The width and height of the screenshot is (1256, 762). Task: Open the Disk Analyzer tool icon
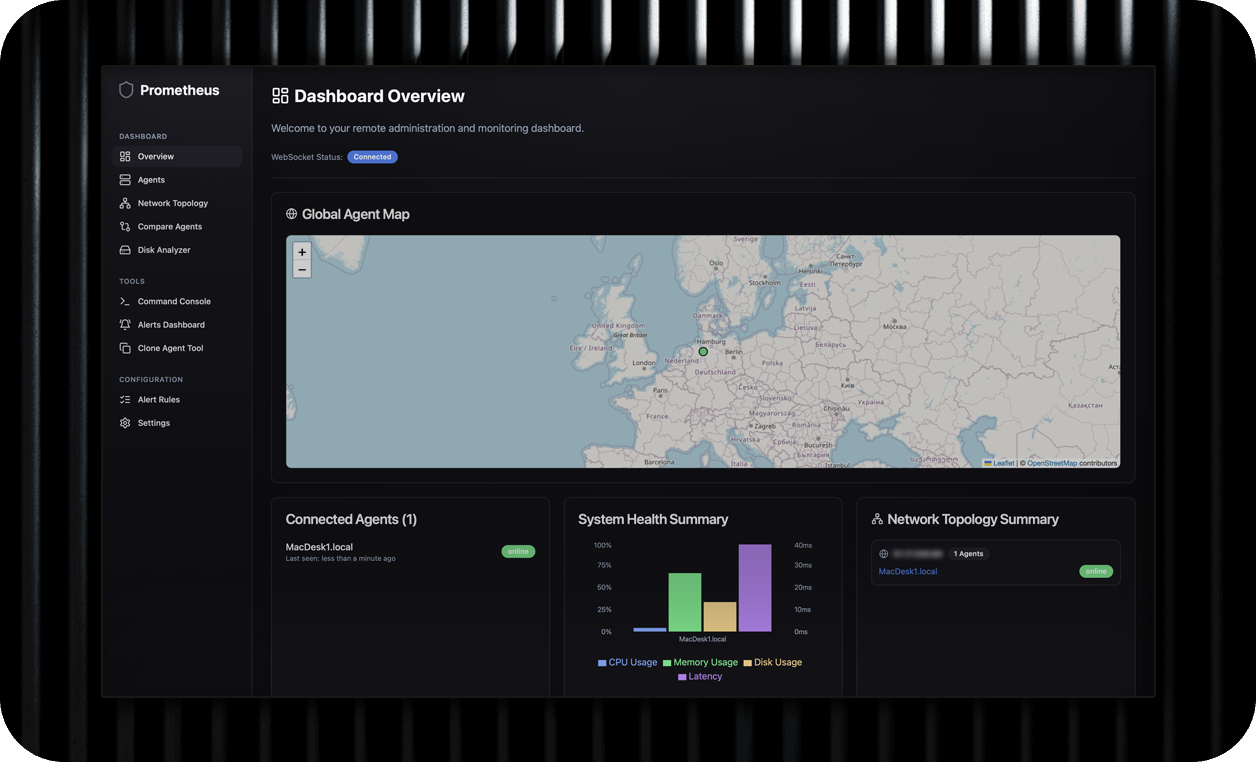click(x=124, y=250)
